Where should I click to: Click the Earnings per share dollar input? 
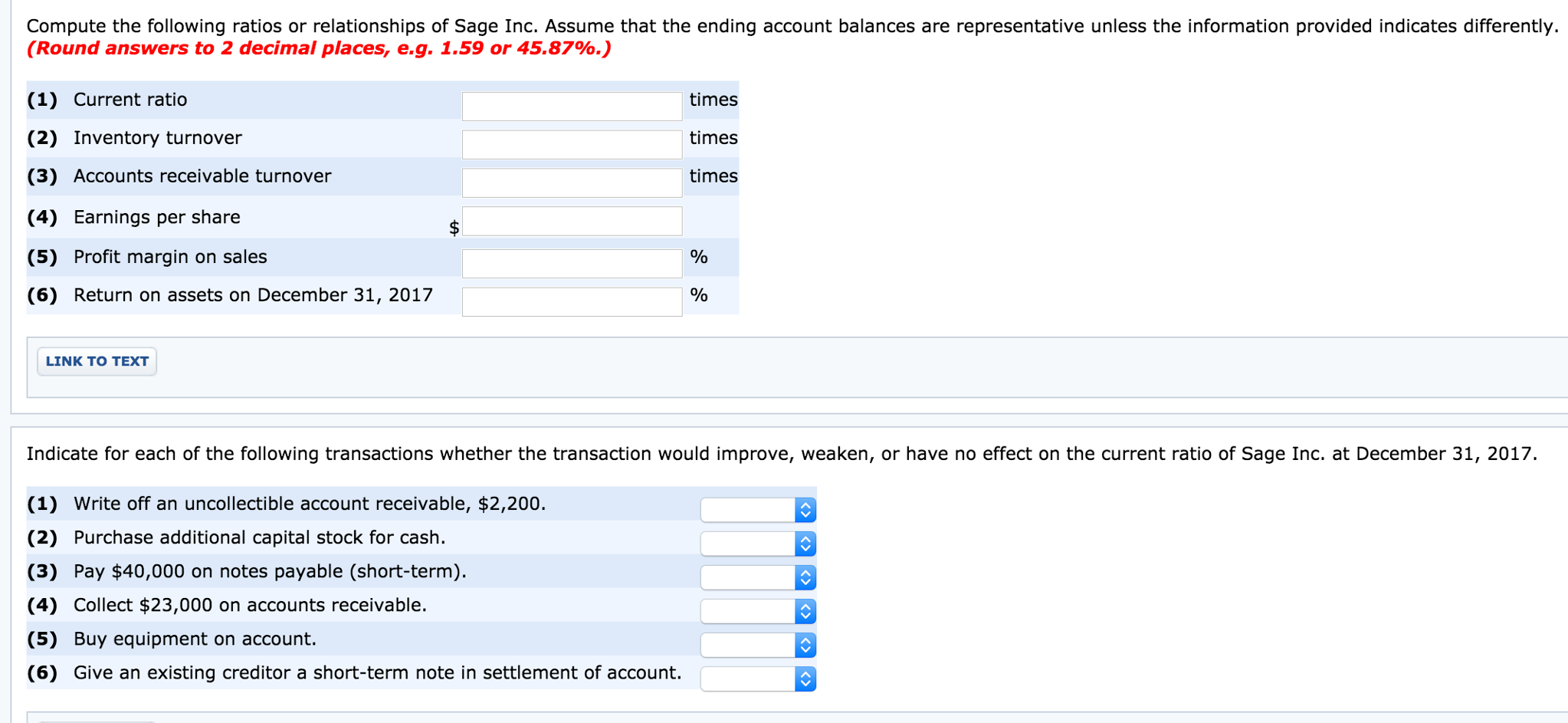pyautogui.click(x=570, y=221)
